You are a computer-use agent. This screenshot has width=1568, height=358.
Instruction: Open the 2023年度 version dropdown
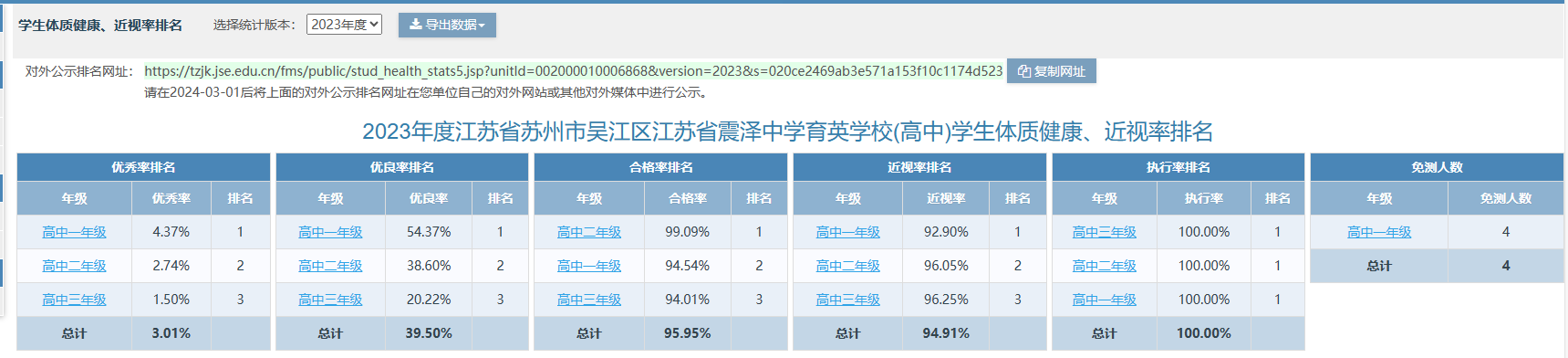coord(344,25)
